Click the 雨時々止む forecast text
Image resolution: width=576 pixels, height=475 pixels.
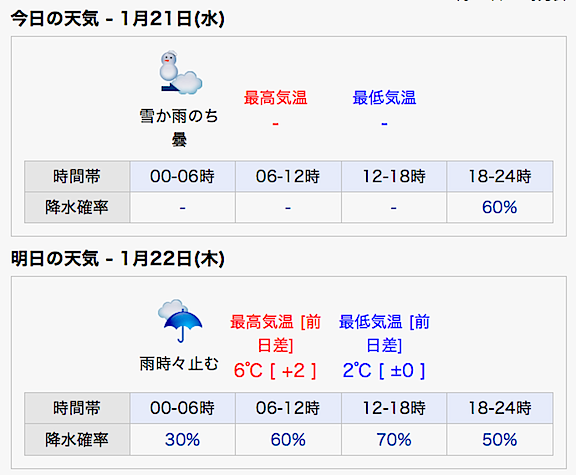coord(179,364)
